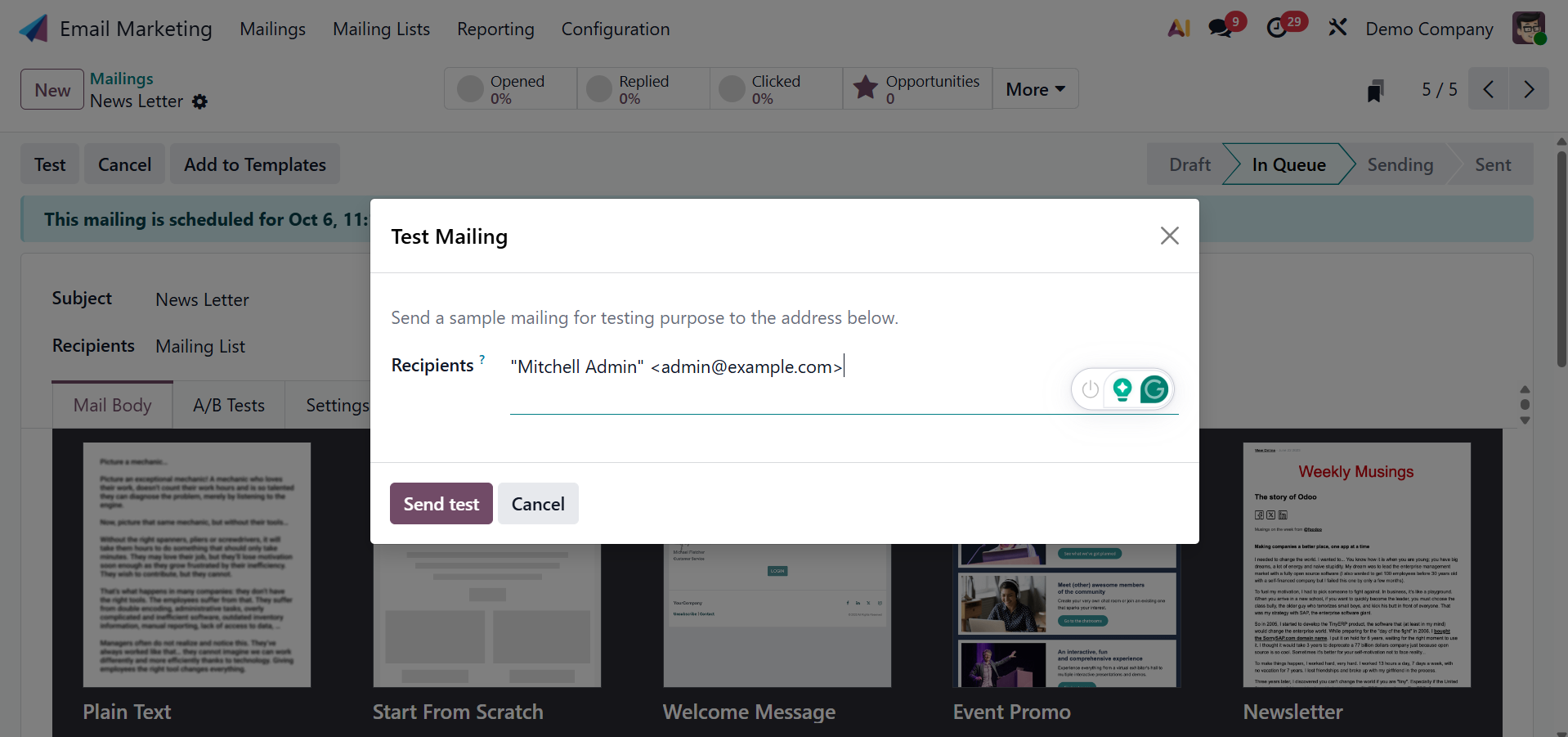
Task: Click the Email Marketing app logo
Action: coord(34,29)
